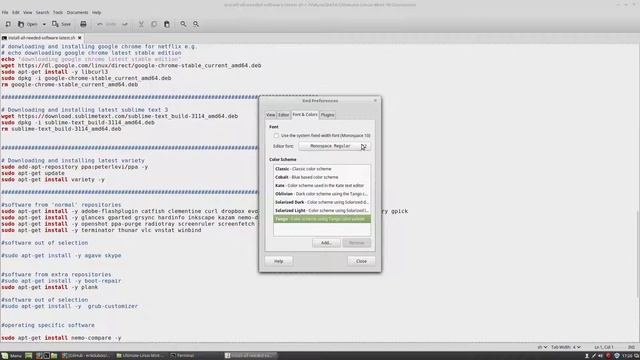Select the Solarized Dark color scheme
Viewport: 640px width, 360px height.
tap(322, 202)
